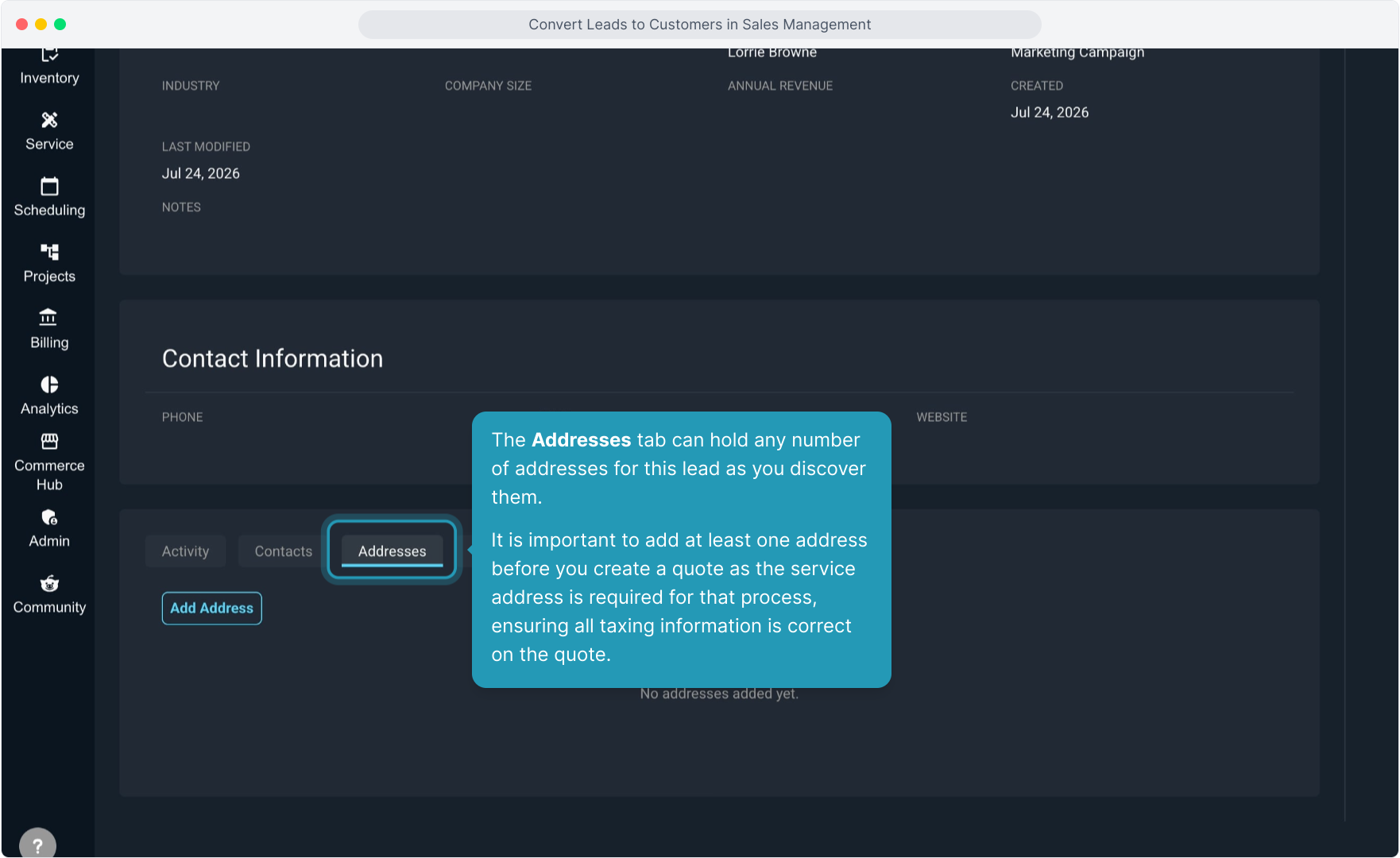This screenshot has height=858, width=1400.
Task: Select the Addresses tab
Action: (393, 551)
